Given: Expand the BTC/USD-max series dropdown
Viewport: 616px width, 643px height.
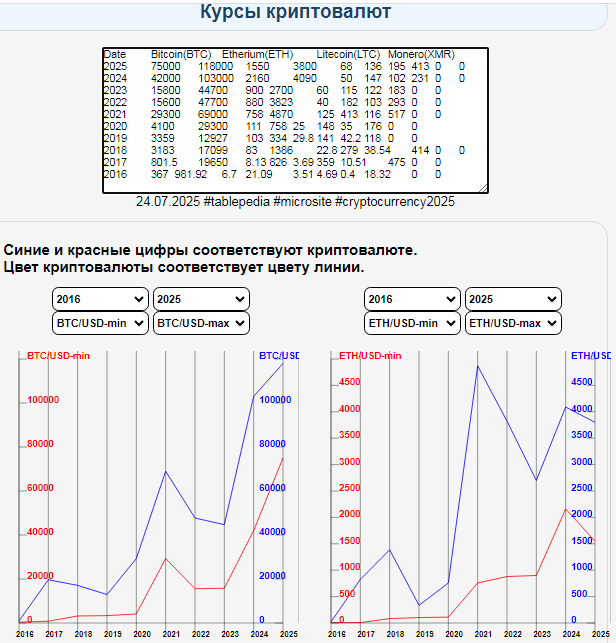Looking at the screenshot, I should click(201, 323).
